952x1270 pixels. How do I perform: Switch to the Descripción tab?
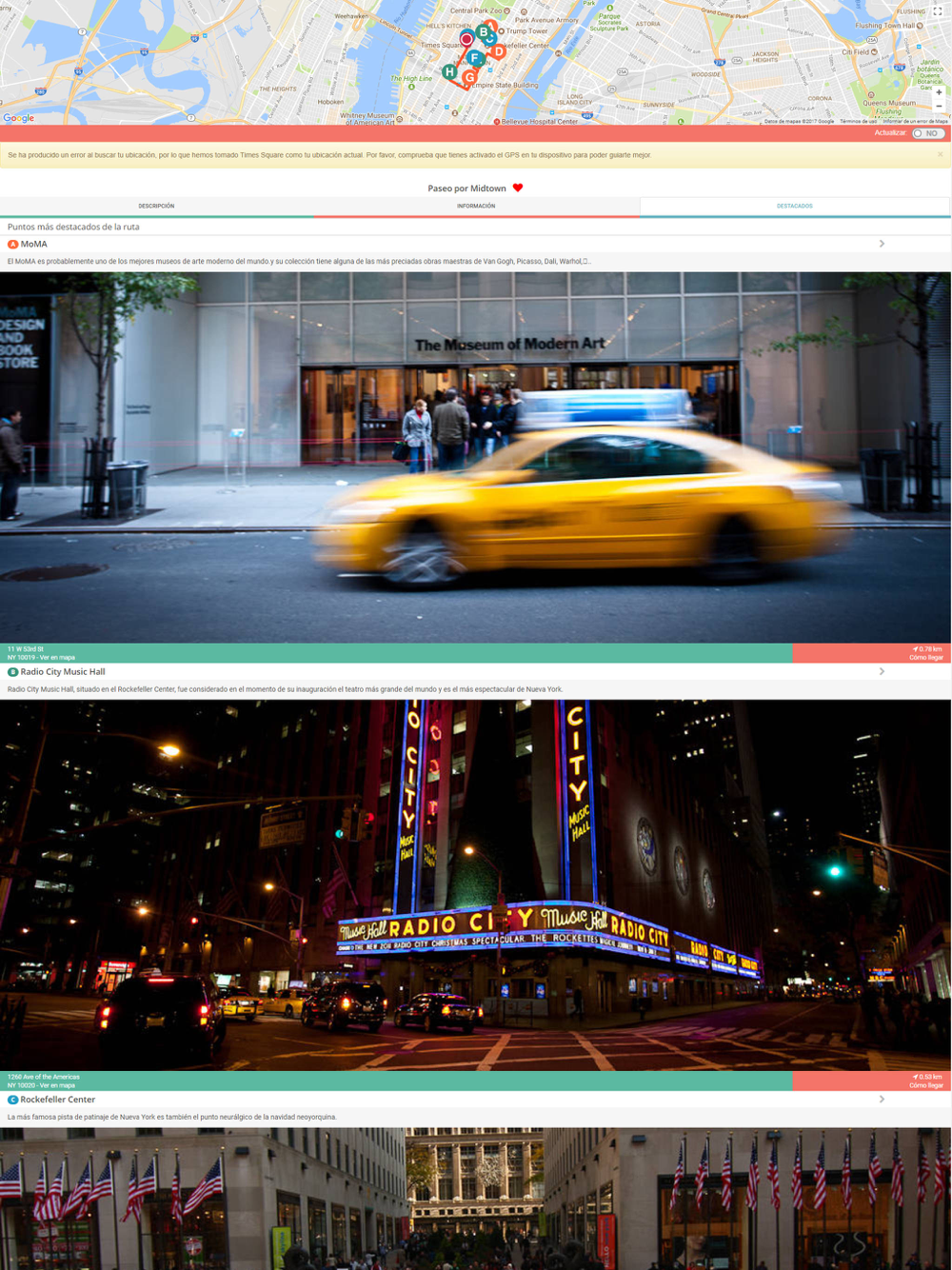coord(156,206)
